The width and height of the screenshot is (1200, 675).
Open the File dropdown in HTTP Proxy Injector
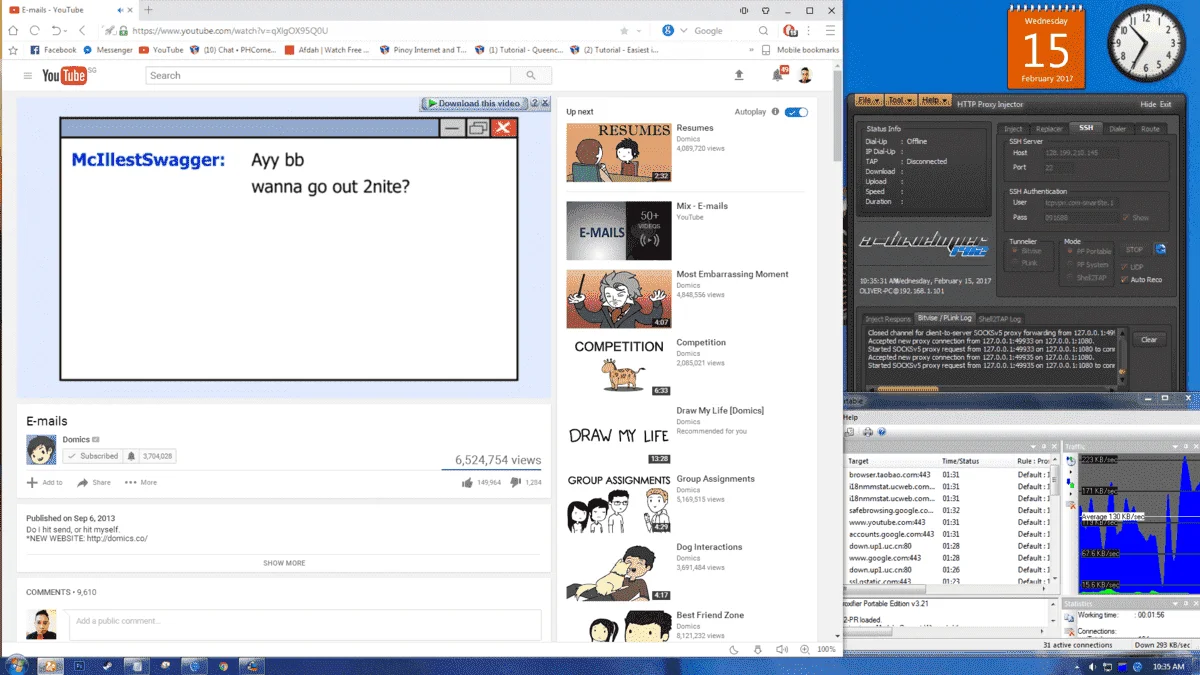click(x=868, y=100)
